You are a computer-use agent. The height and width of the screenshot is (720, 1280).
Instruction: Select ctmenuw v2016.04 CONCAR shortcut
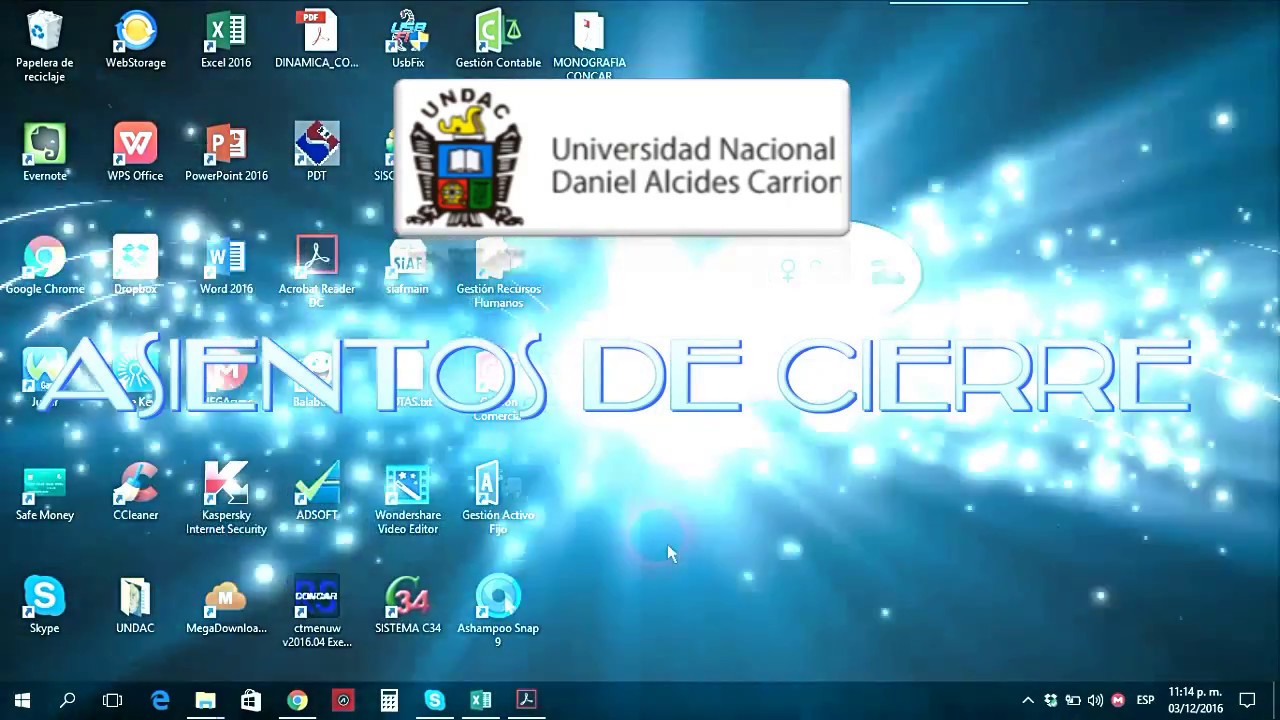[x=317, y=611]
